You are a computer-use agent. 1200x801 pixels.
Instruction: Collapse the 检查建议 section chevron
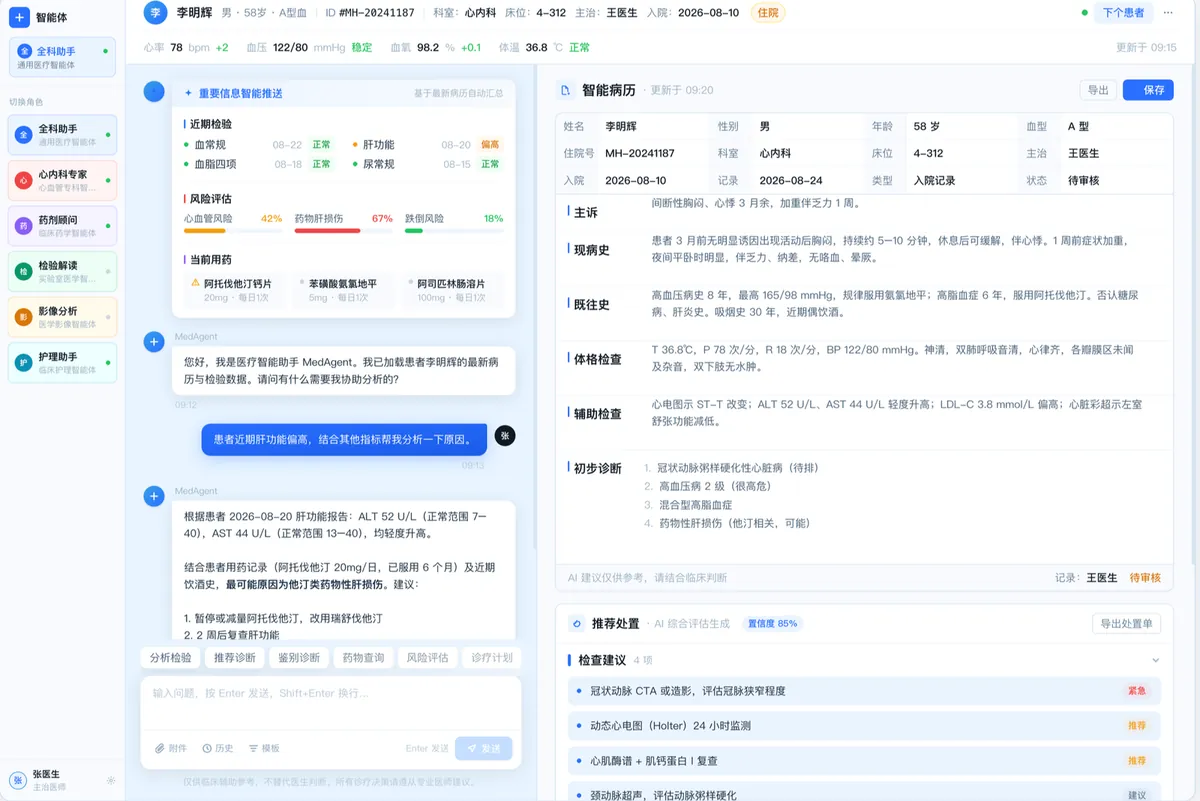(x=1156, y=660)
